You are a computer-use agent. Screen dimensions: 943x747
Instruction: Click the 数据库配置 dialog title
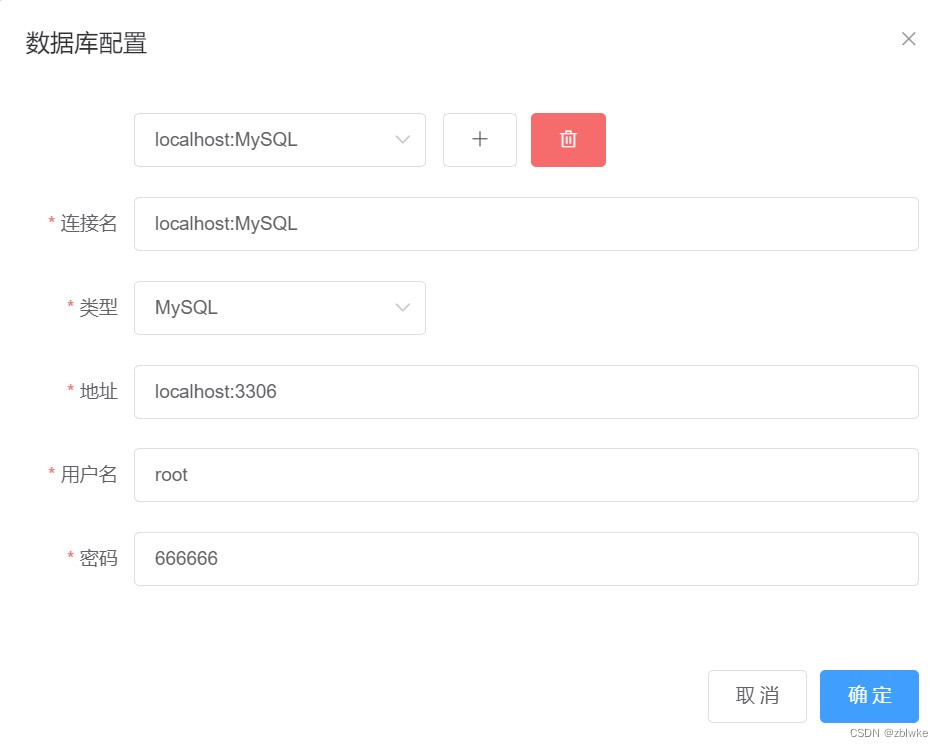tap(86, 43)
